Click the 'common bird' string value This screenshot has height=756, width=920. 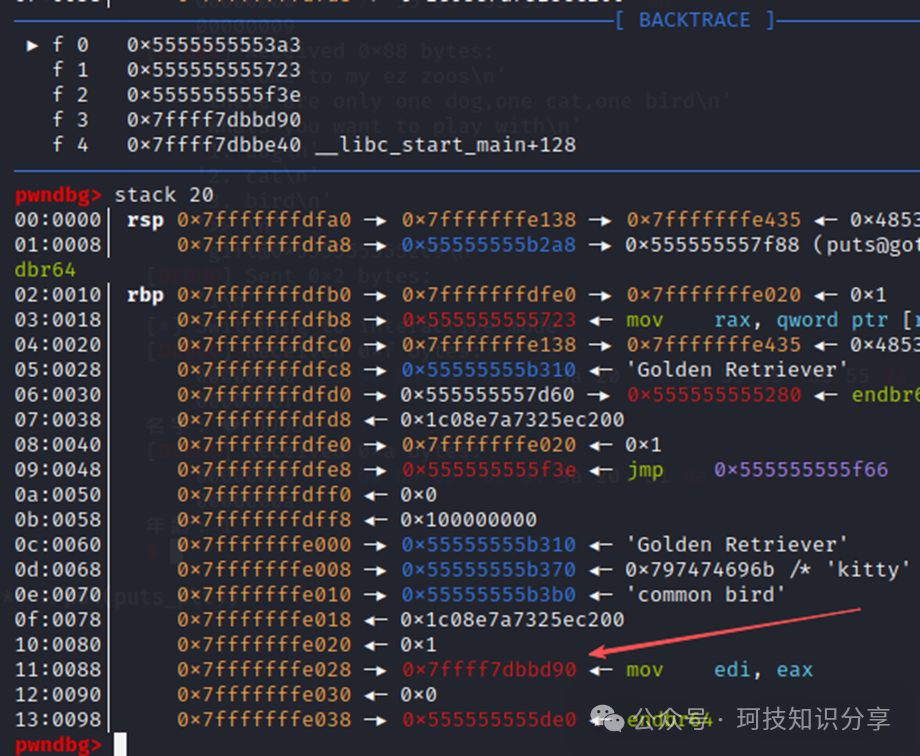(x=708, y=595)
